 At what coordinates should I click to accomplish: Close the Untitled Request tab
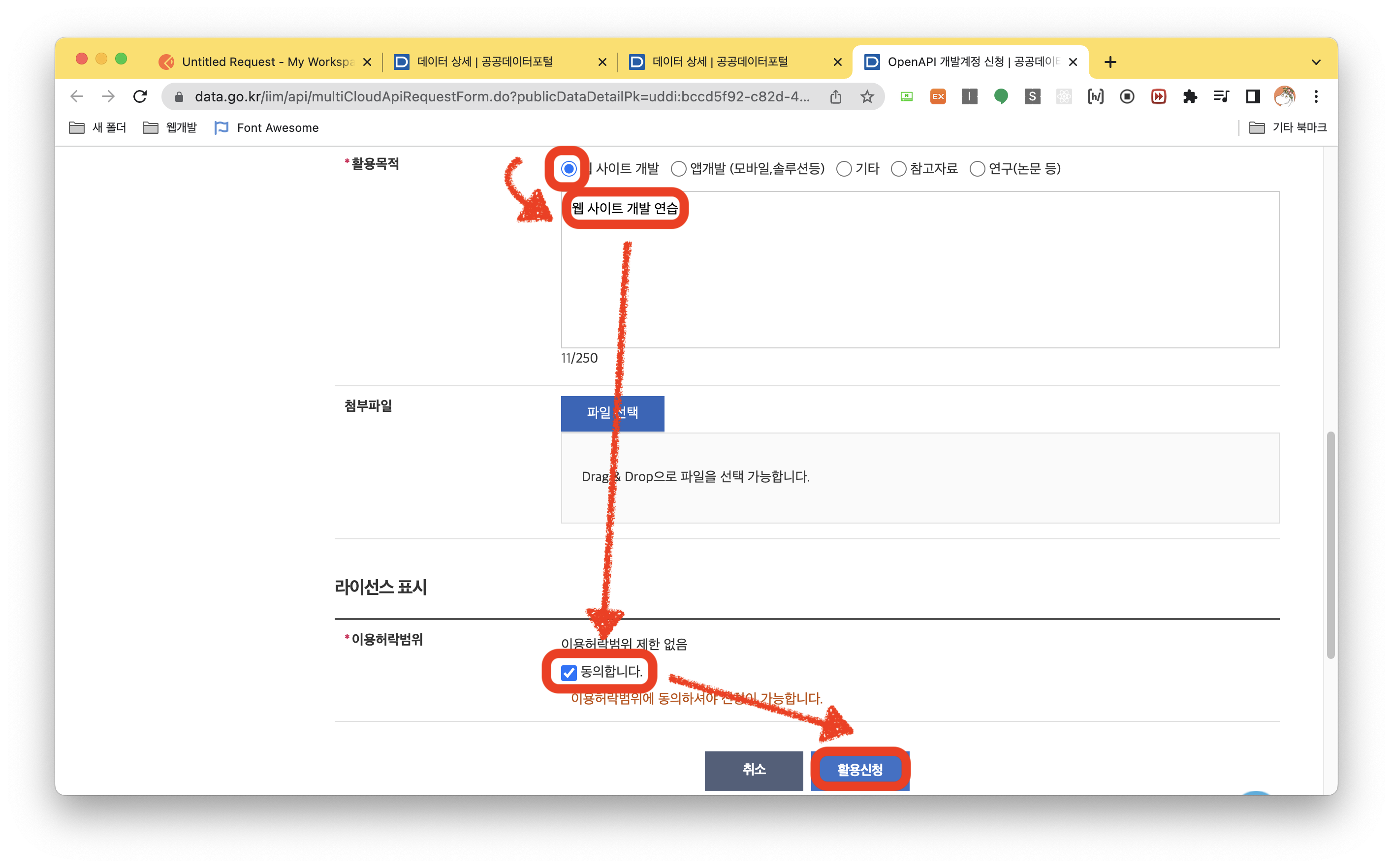coord(368,62)
